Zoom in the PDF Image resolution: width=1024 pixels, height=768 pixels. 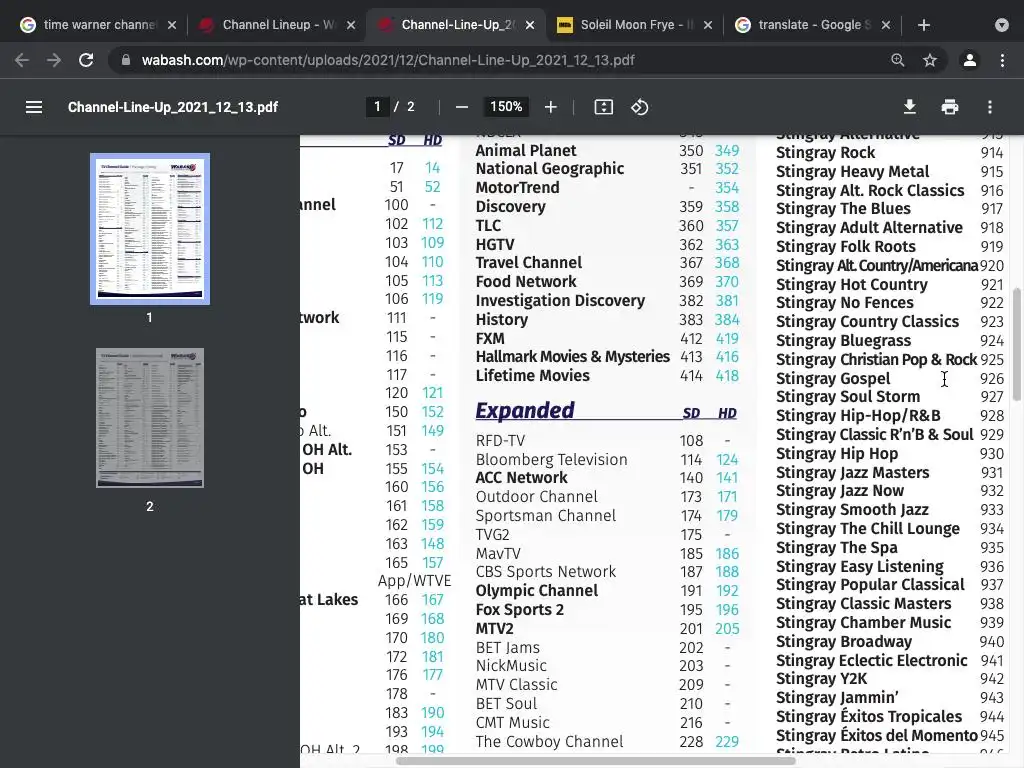tap(551, 107)
